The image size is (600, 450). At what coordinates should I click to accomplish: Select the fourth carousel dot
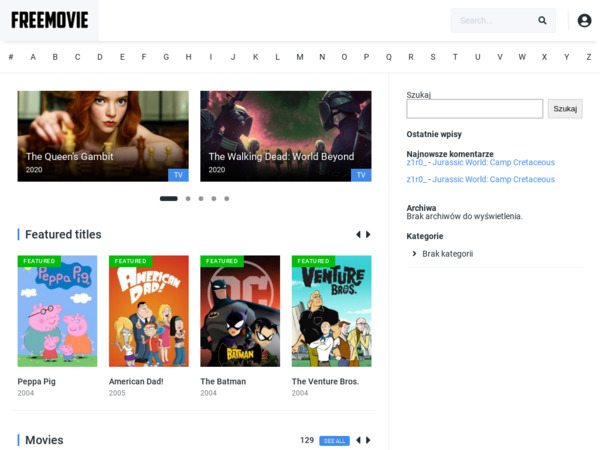point(214,199)
